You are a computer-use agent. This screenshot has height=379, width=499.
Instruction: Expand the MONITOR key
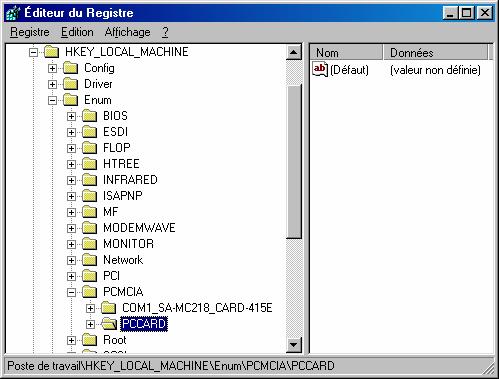point(71,244)
